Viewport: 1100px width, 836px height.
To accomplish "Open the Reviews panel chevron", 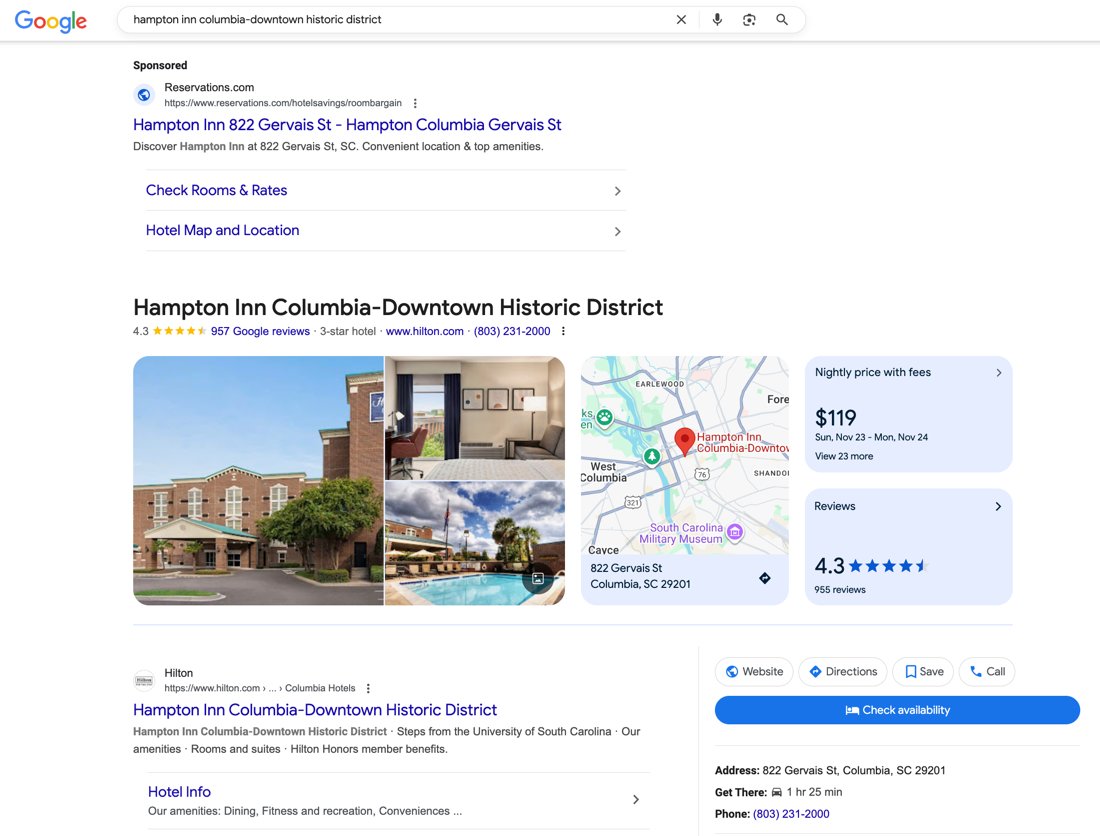I will [997, 506].
